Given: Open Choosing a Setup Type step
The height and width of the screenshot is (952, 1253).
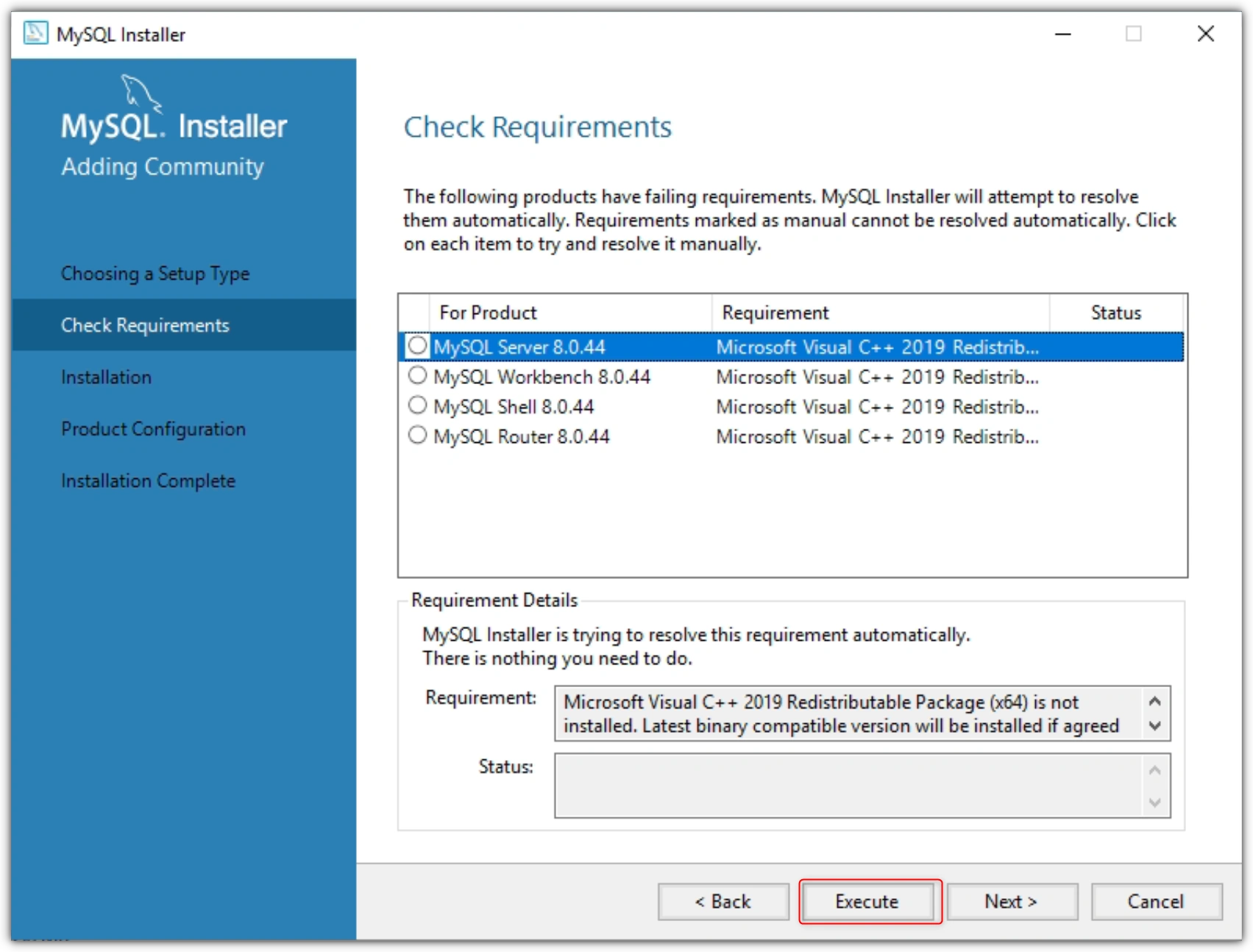Looking at the screenshot, I should tap(155, 274).
